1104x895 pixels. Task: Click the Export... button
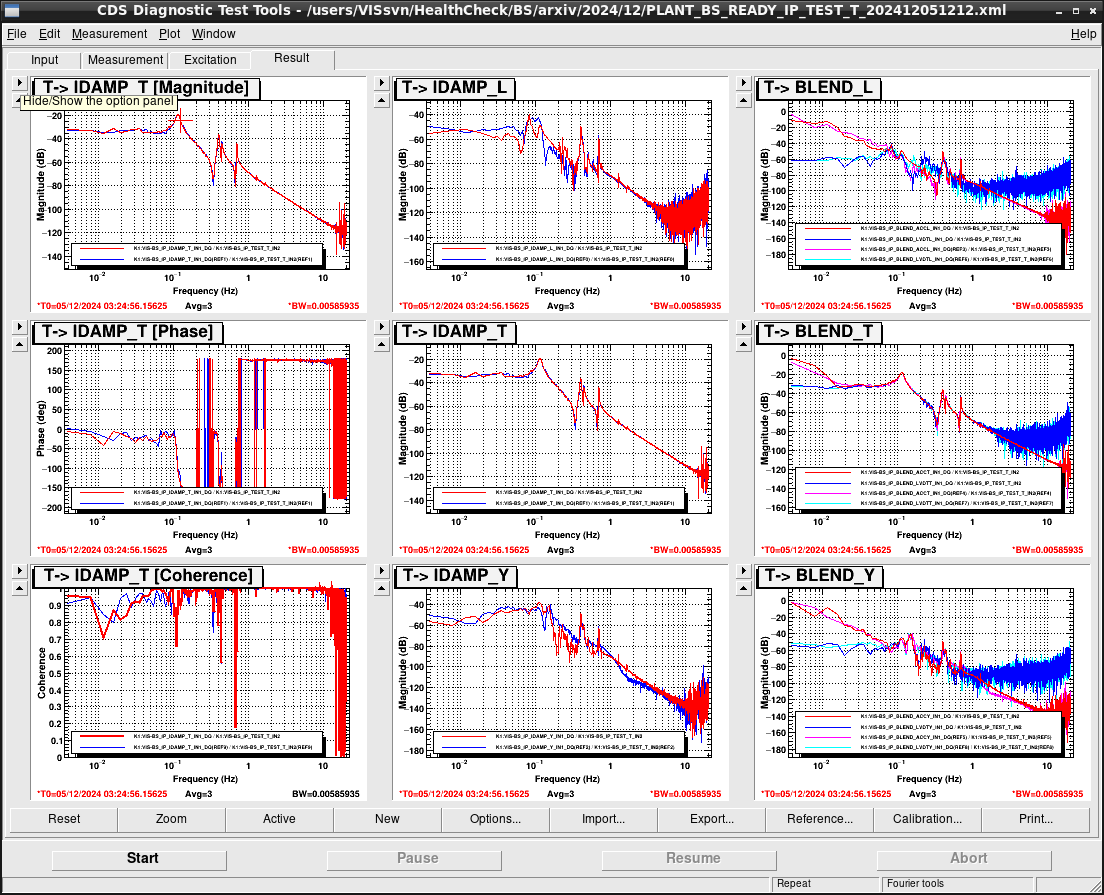[x=711, y=819]
